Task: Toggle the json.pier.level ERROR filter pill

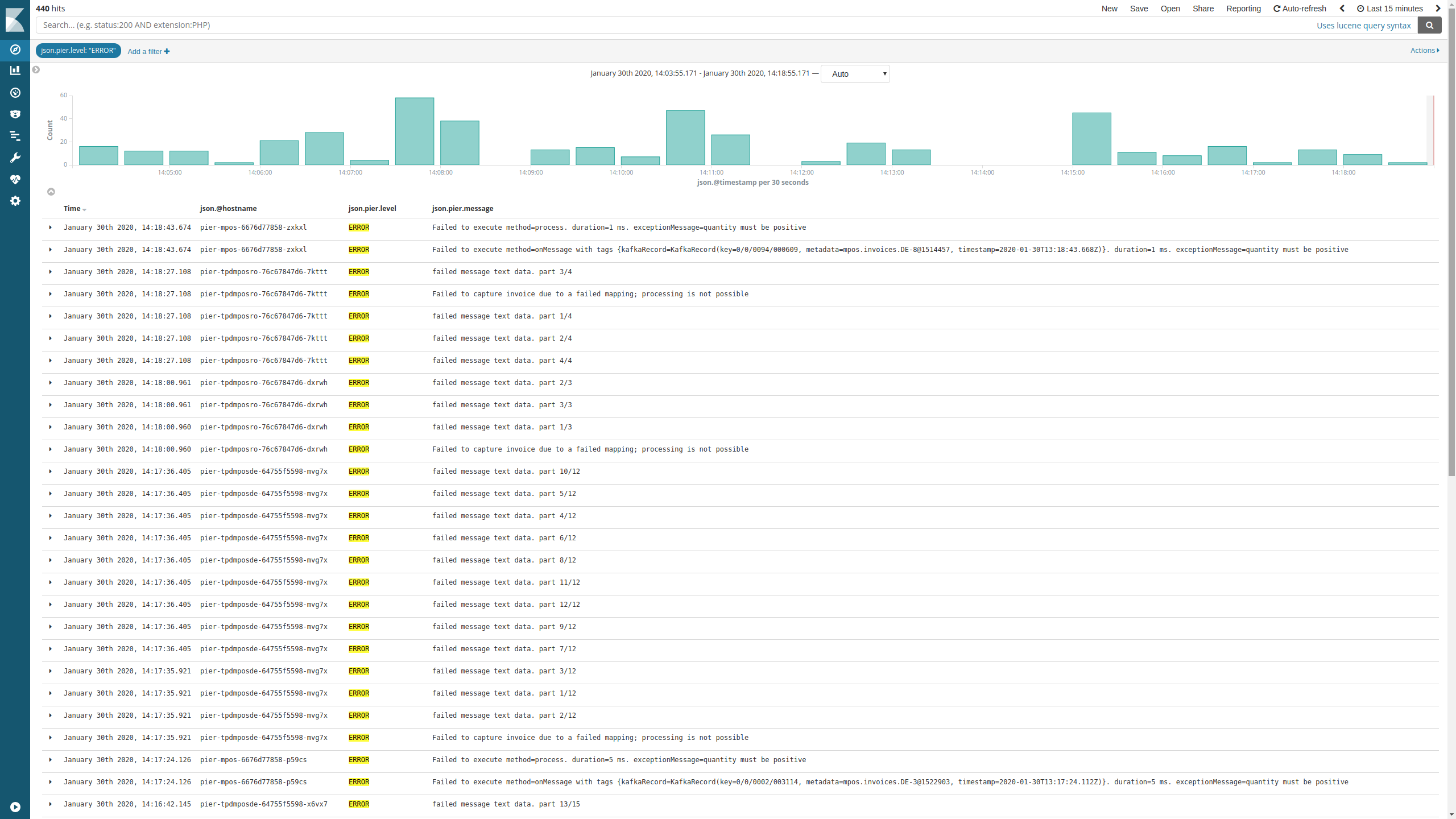Action: (x=78, y=51)
